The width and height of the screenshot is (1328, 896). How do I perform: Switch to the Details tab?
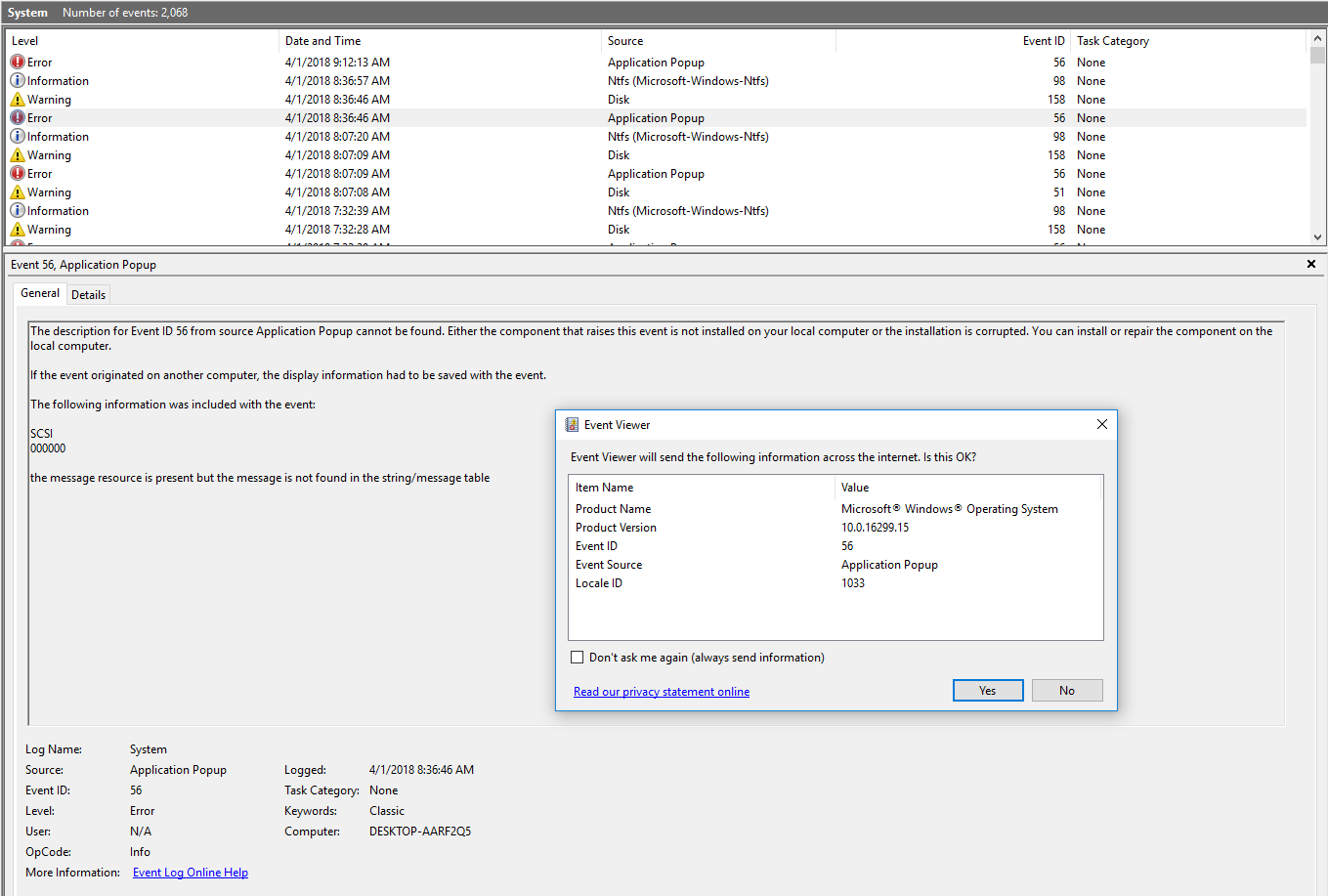pos(88,294)
